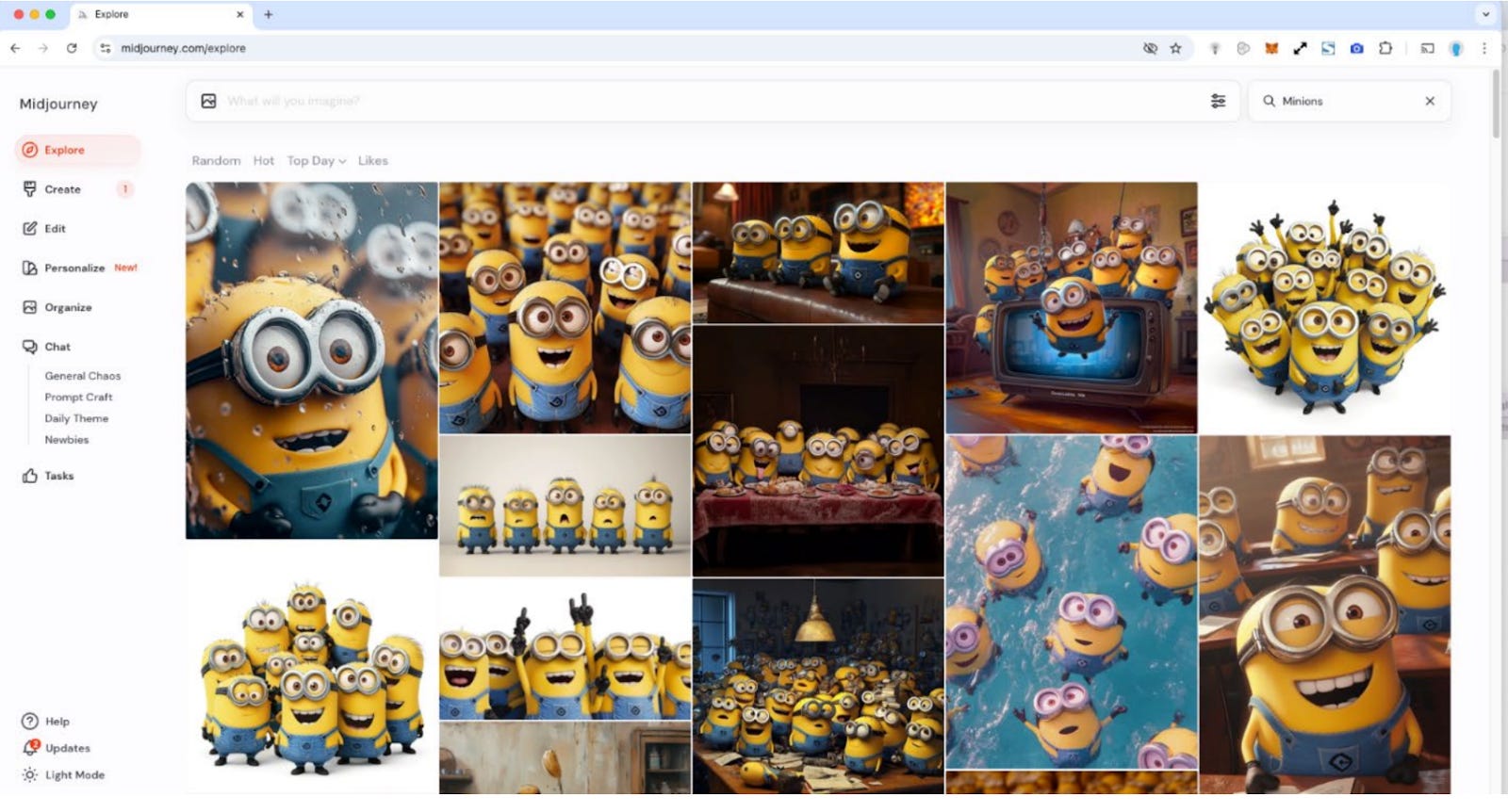
Task: Click the search magnifier icon
Action: pyautogui.click(x=1269, y=101)
